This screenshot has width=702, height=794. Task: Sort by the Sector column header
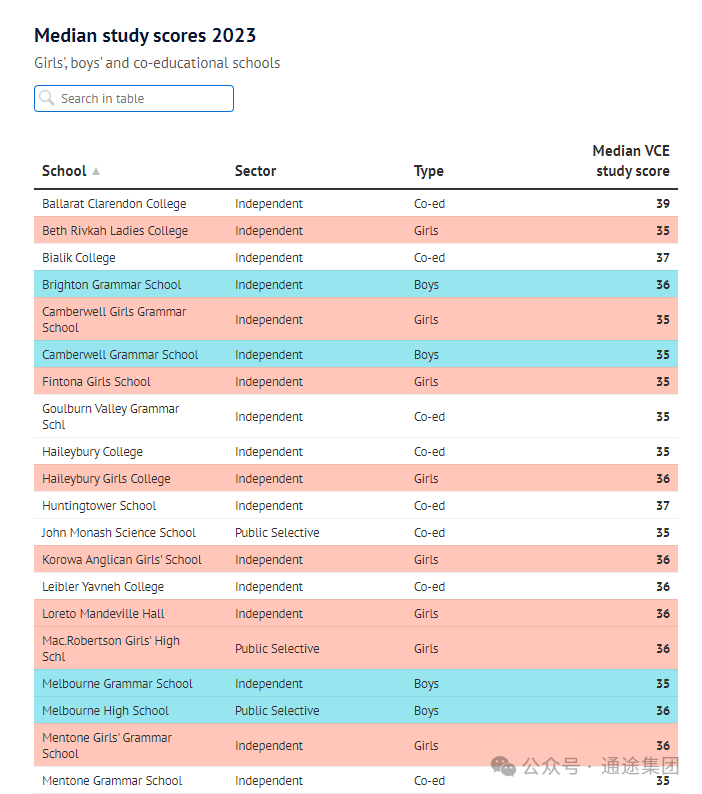[255, 171]
